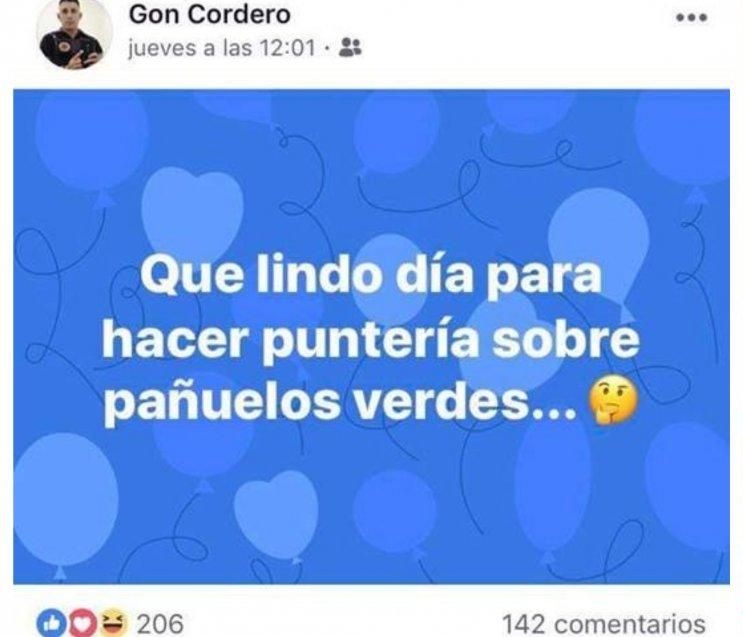Image resolution: width=743 pixels, height=637 pixels.
Task: Click the thinking face emoji in post
Action: click(x=613, y=401)
